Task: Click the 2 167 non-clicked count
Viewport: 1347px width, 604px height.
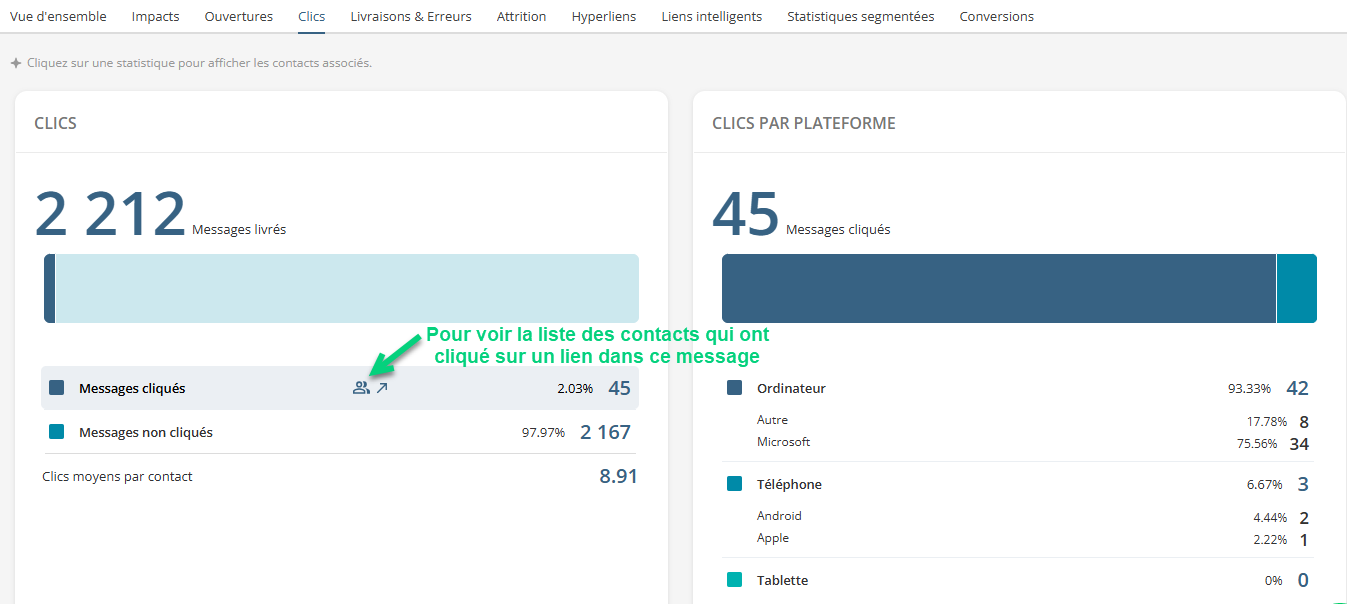Action: tap(605, 432)
